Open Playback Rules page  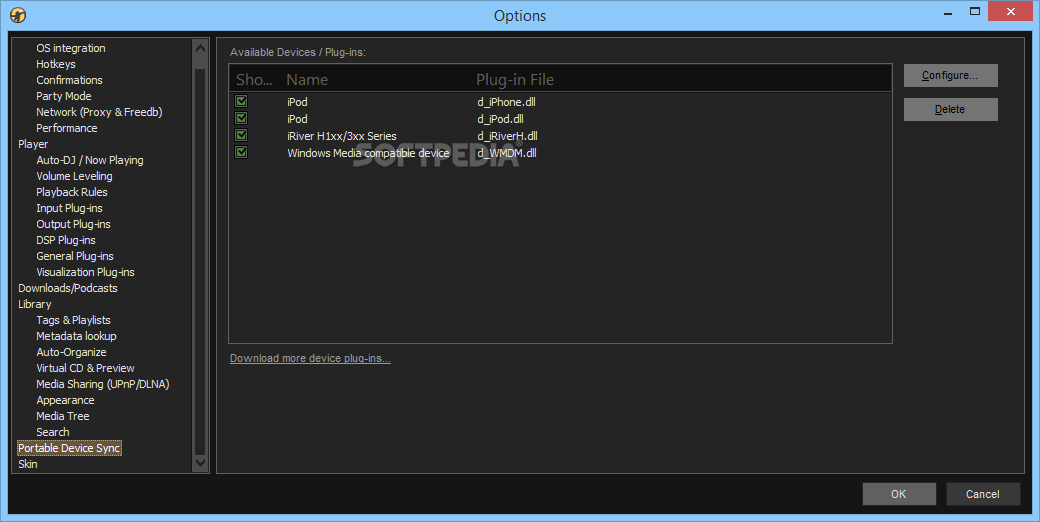click(x=72, y=192)
